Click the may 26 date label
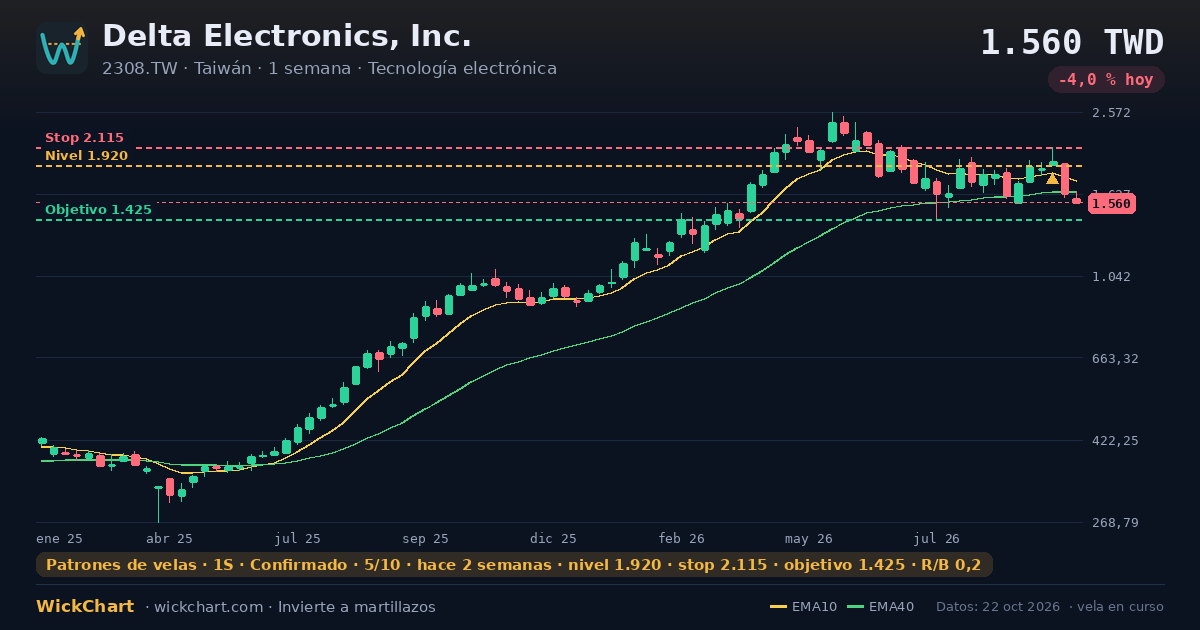Viewport: 1200px width, 630px height. 809,538
